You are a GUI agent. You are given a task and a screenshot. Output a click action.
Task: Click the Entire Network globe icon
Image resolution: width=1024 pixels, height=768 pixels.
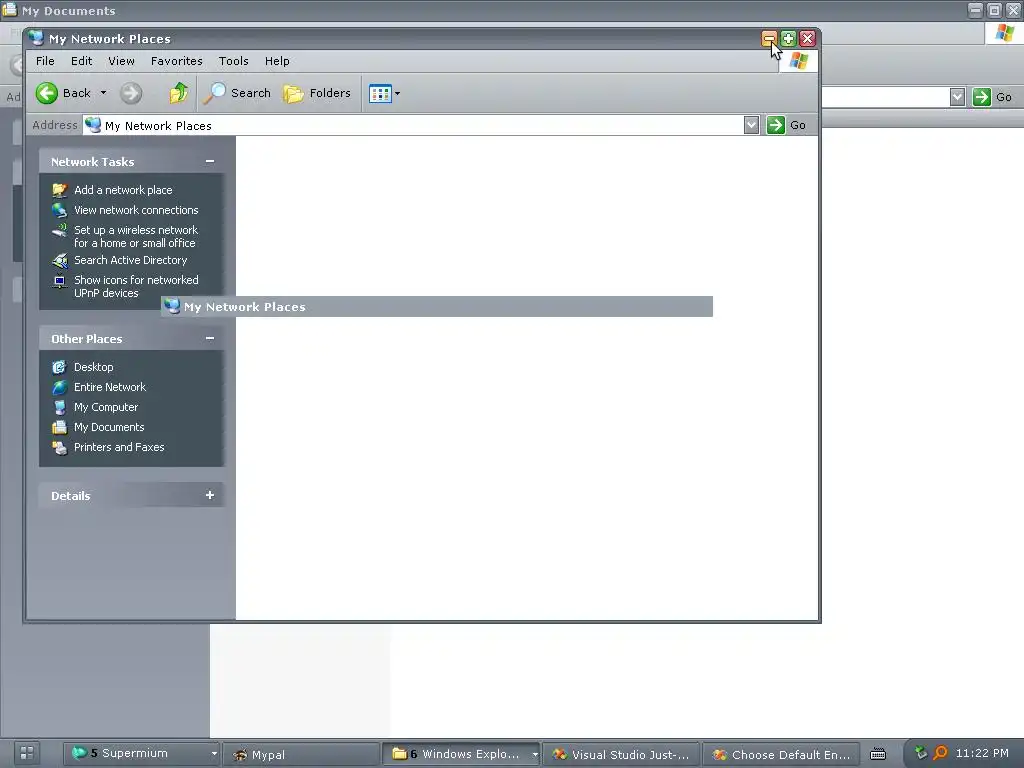coord(59,387)
